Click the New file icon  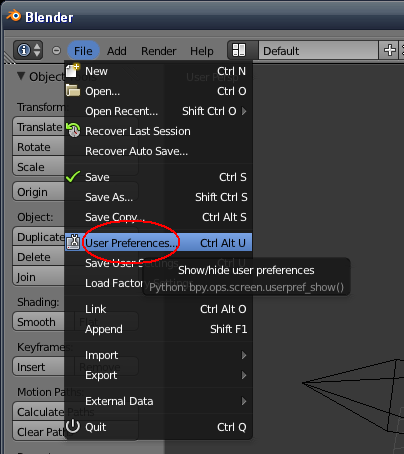73,71
